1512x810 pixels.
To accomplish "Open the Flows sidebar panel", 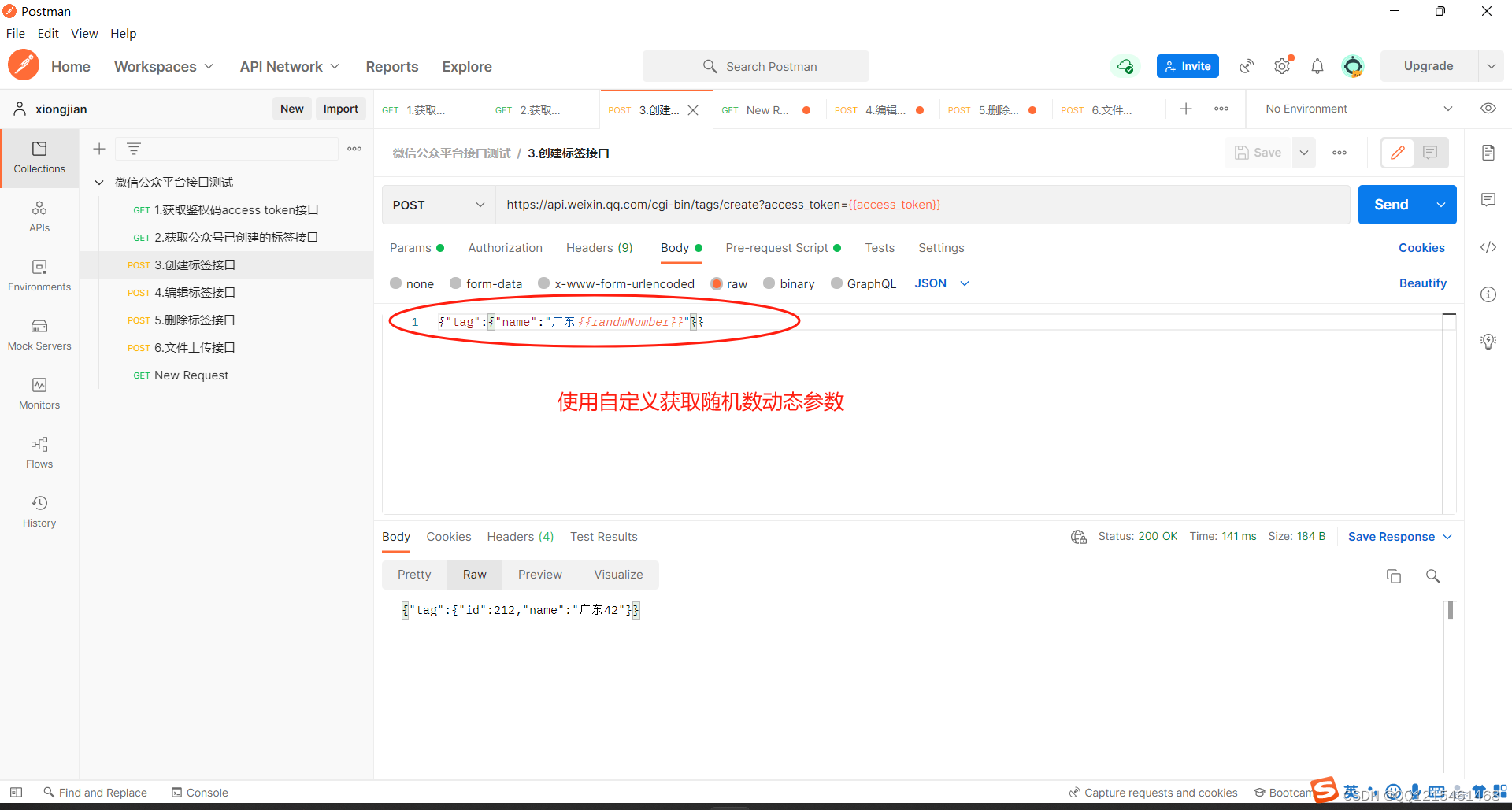I will coord(39,453).
